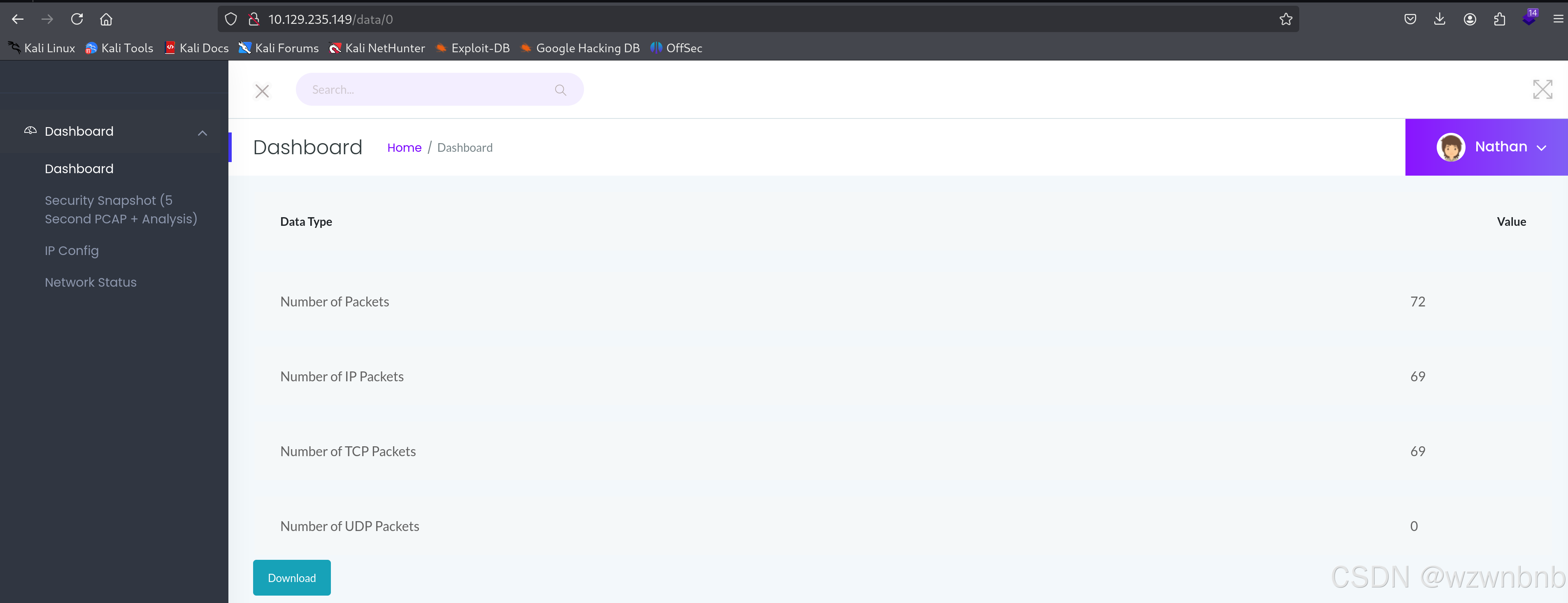Image resolution: width=1568 pixels, height=603 pixels.
Task: Follow the Home breadcrumb link
Action: click(x=404, y=148)
